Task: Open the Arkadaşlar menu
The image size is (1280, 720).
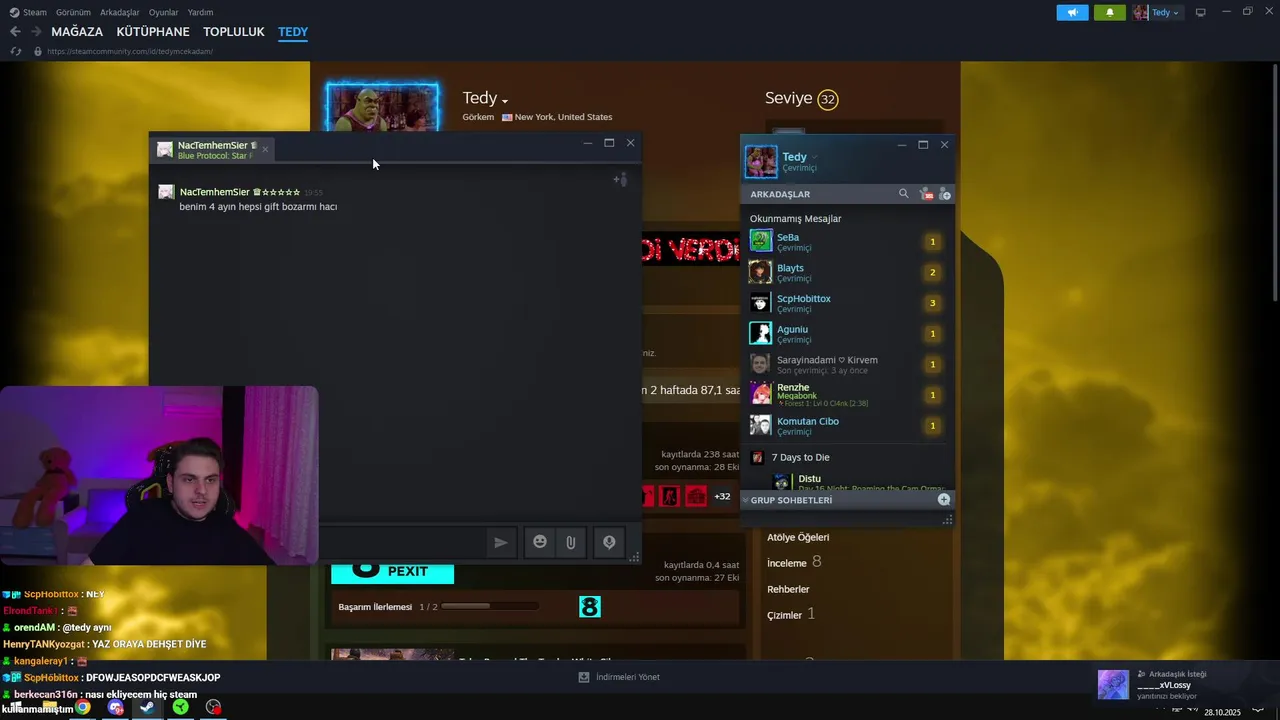Action: coord(120,12)
